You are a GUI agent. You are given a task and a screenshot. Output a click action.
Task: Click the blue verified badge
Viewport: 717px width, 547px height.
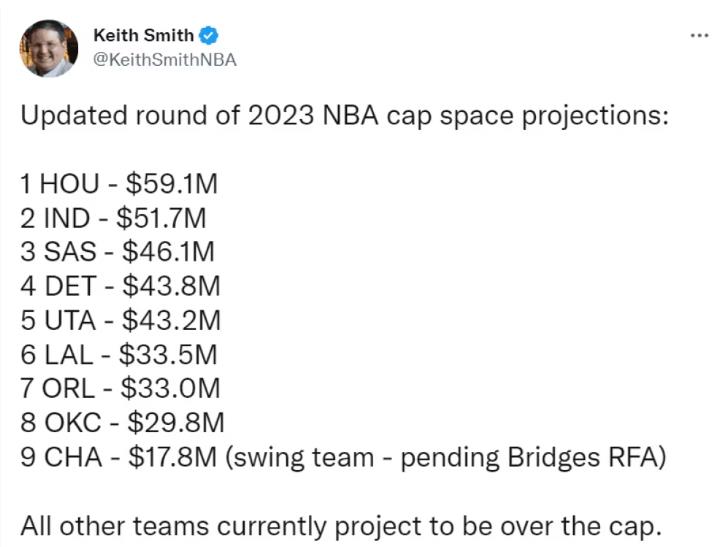[x=208, y=35]
